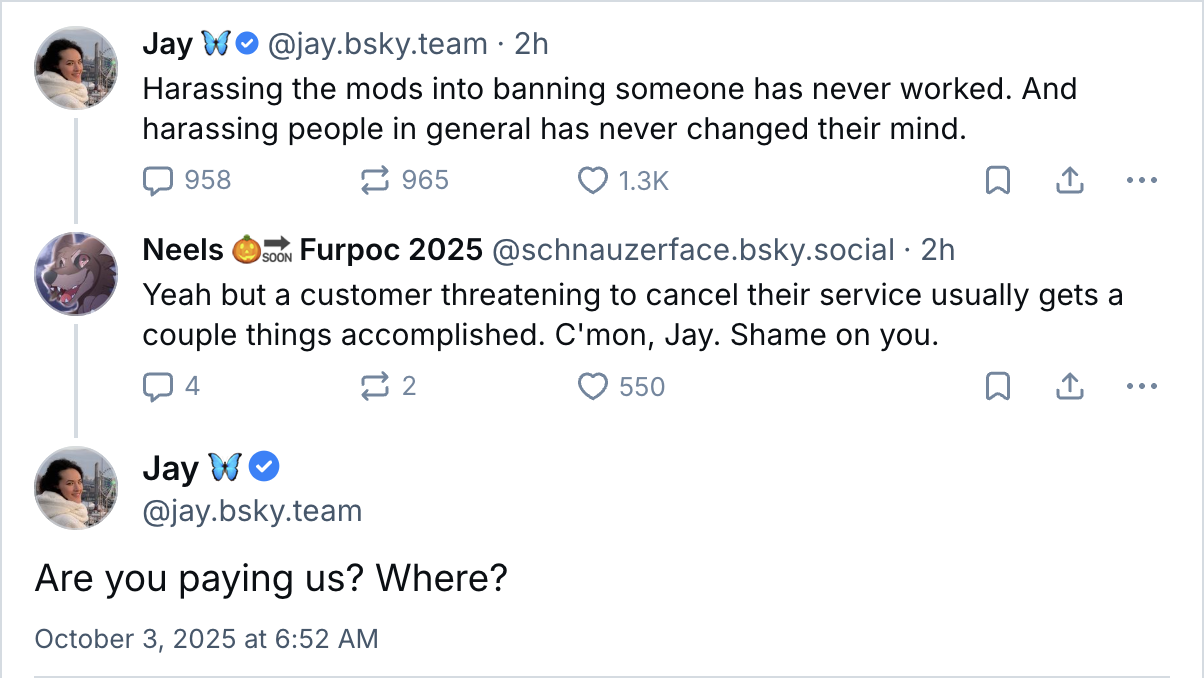Viewport: 1204px width, 678px height.
Task: Like Jay's post with 1.3K likes
Action: tap(594, 180)
